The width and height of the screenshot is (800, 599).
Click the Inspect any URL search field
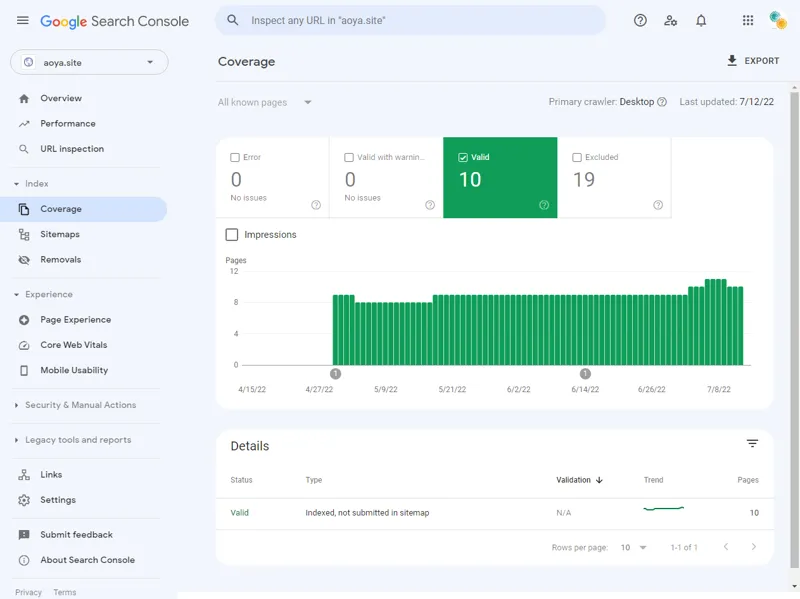[x=411, y=20]
